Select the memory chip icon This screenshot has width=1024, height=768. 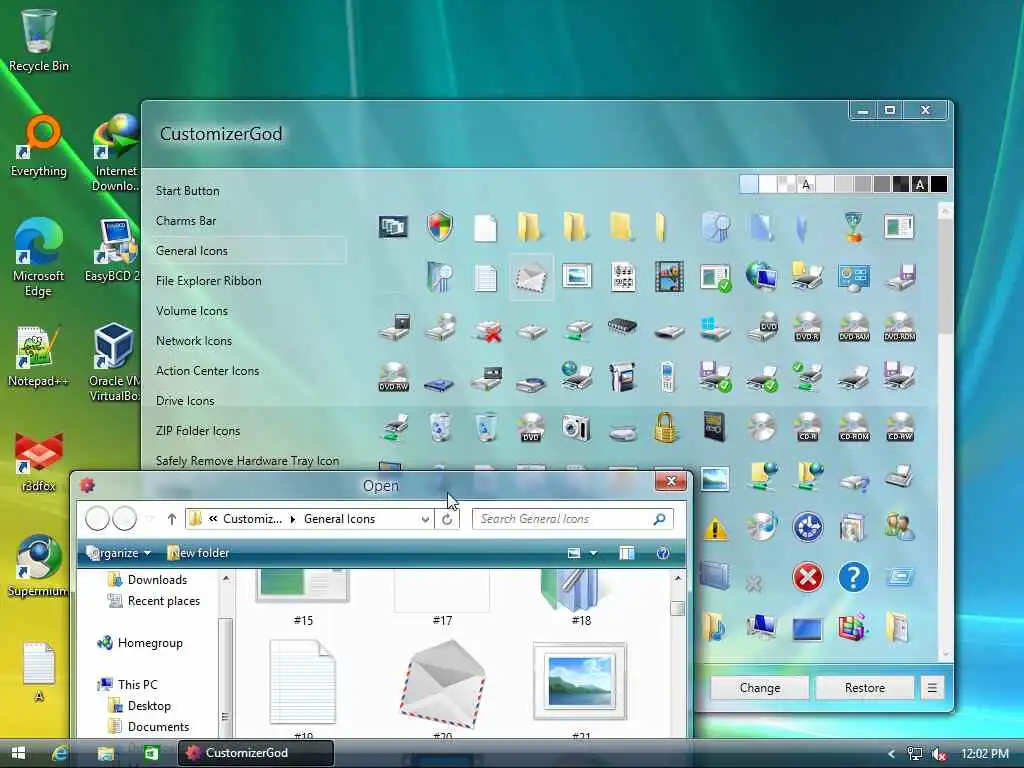(x=622, y=325)
